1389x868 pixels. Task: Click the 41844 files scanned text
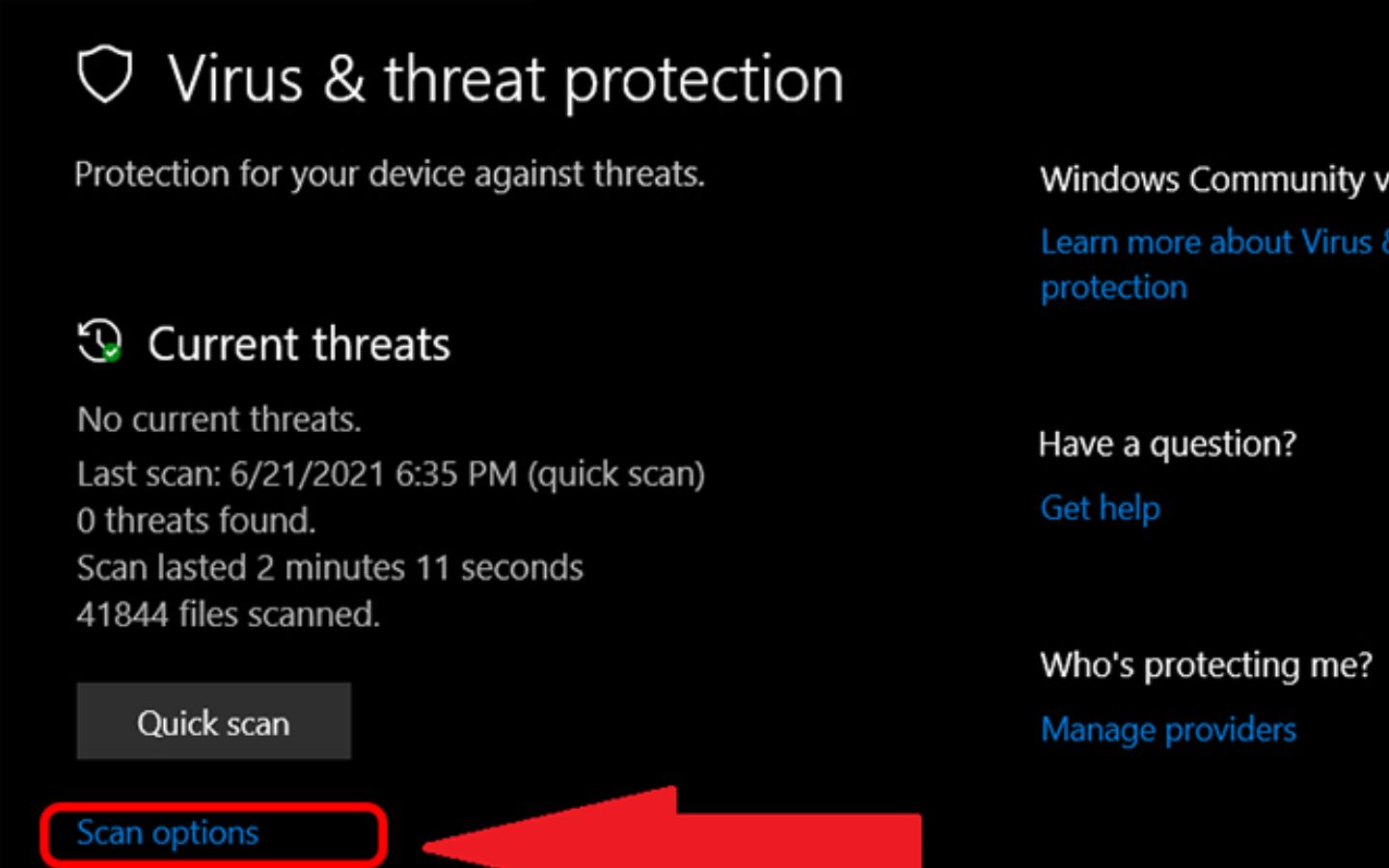pyautogui.click(x=229, y=614)
